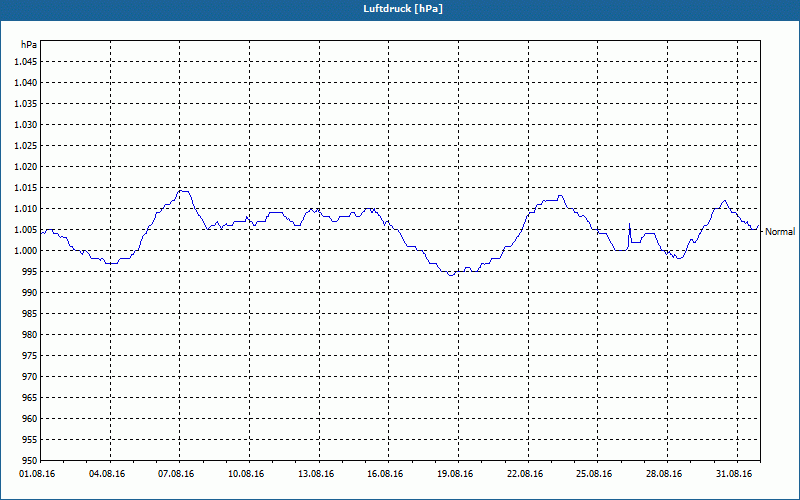The width and height of the screenshot is (800, 500).
Task: Select the 990 axis value
Action: [30, 292]
